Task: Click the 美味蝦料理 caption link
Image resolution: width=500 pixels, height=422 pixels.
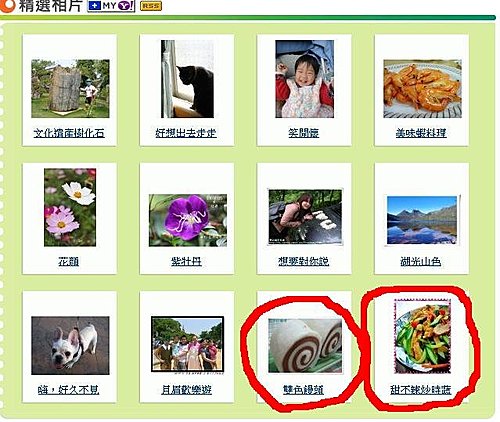Action: [x=421, y=133]
